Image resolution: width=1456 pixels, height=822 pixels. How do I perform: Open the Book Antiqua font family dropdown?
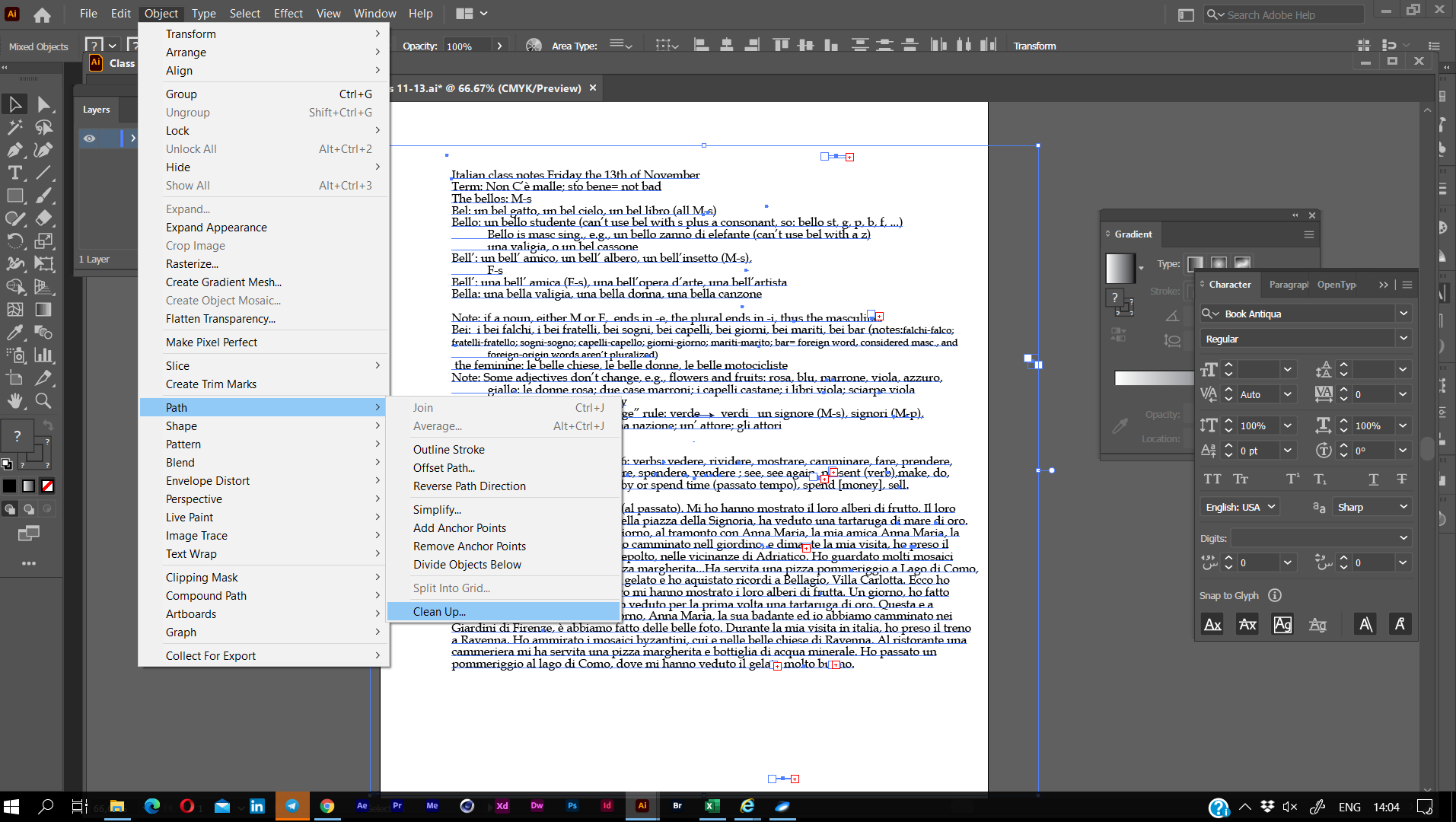point(1403,313)
